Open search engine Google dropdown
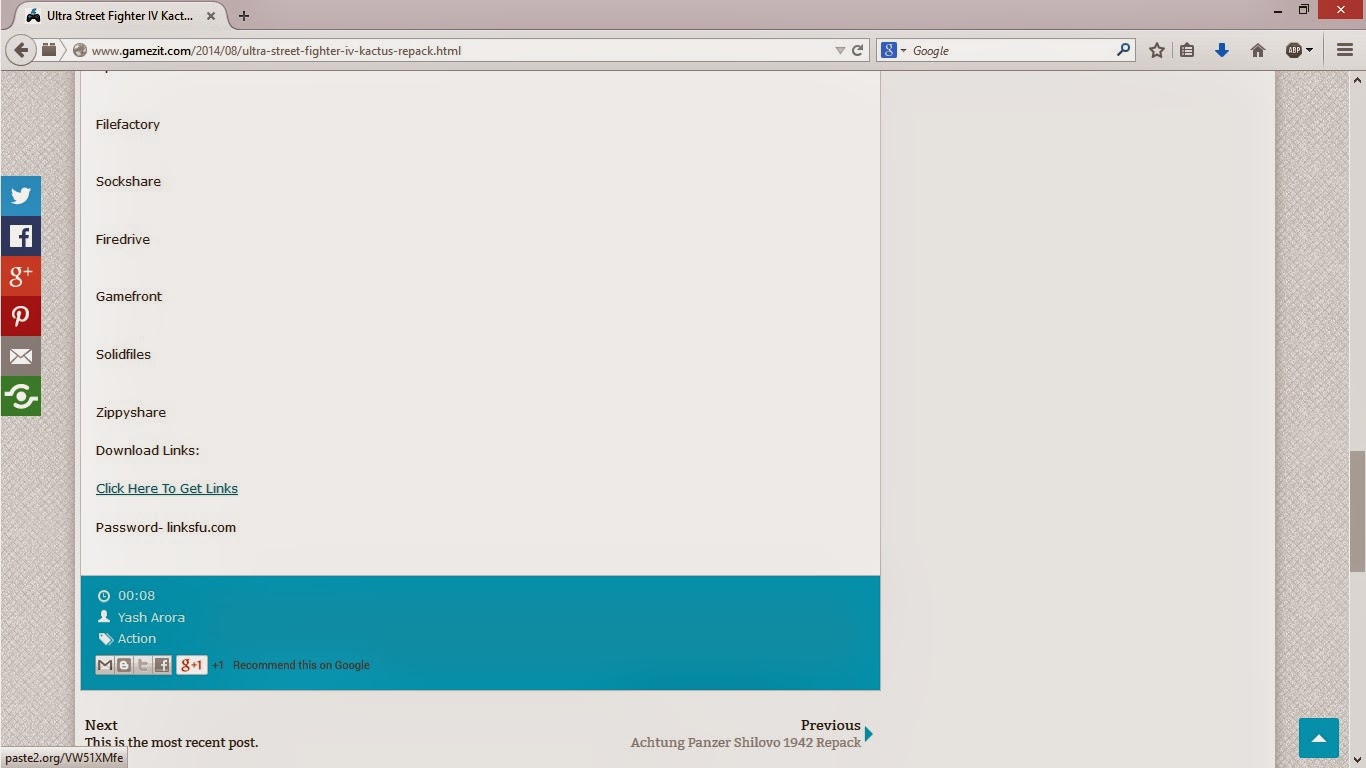The height and width of the screenshot is (768, 1366). [x=893, y=50]
